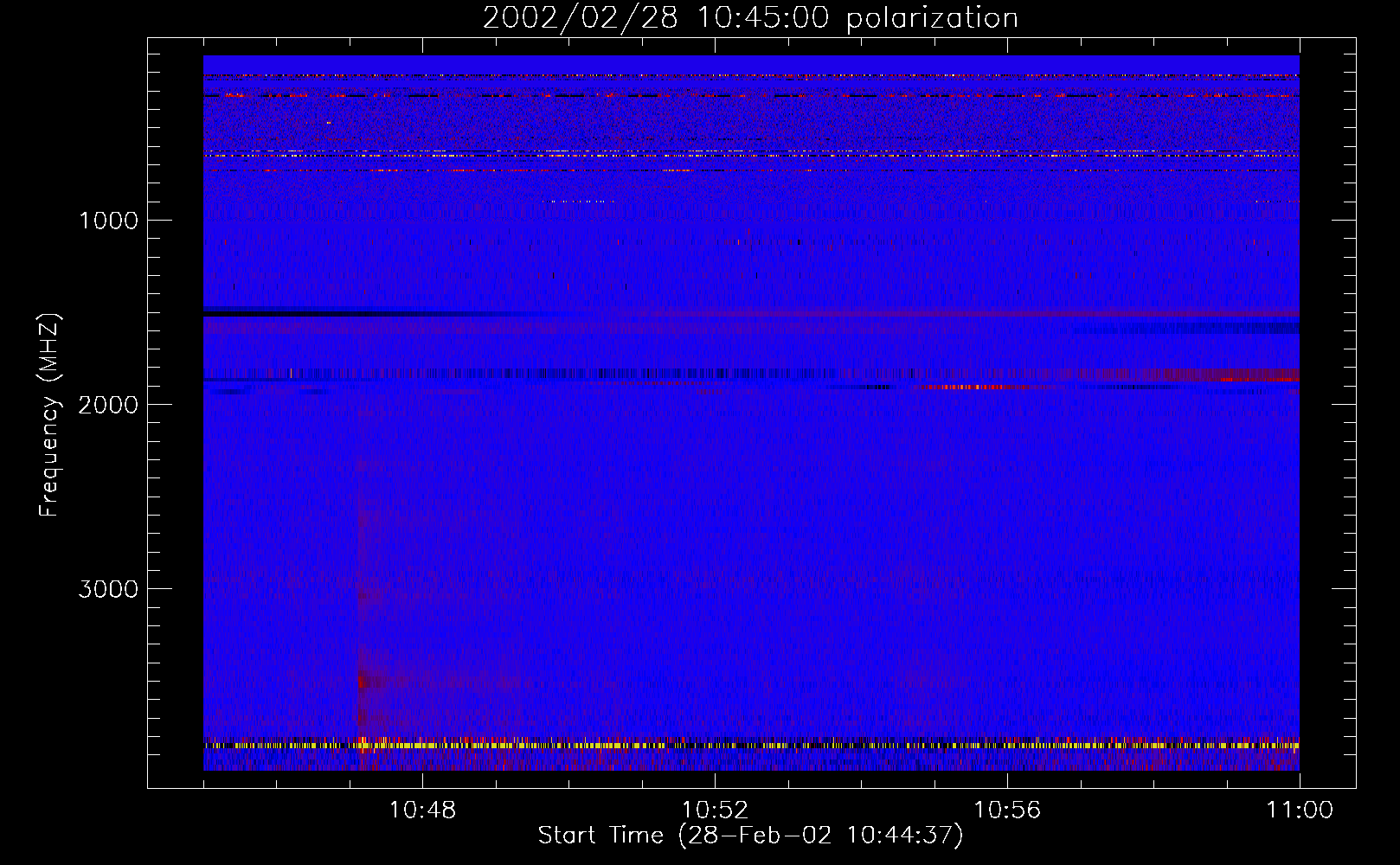Click the 1000 frequency axis label
Viewport: 1400px width, 865px height.
(108, 221)
